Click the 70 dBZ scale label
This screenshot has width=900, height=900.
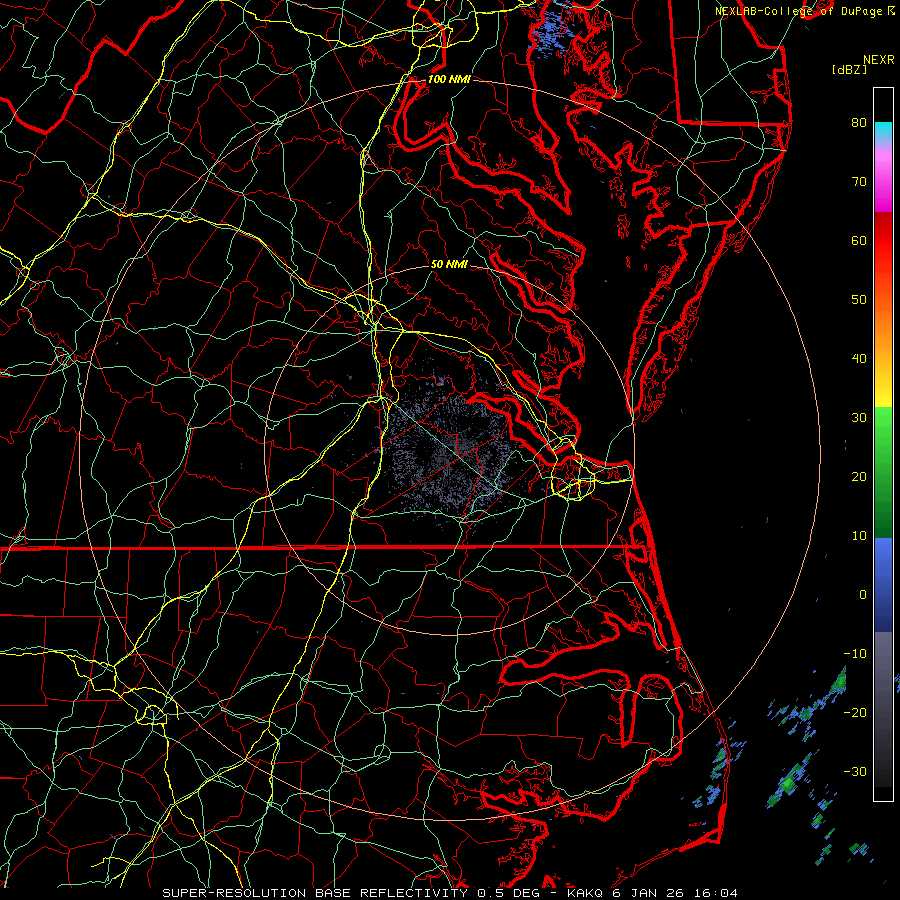[859, 181]
